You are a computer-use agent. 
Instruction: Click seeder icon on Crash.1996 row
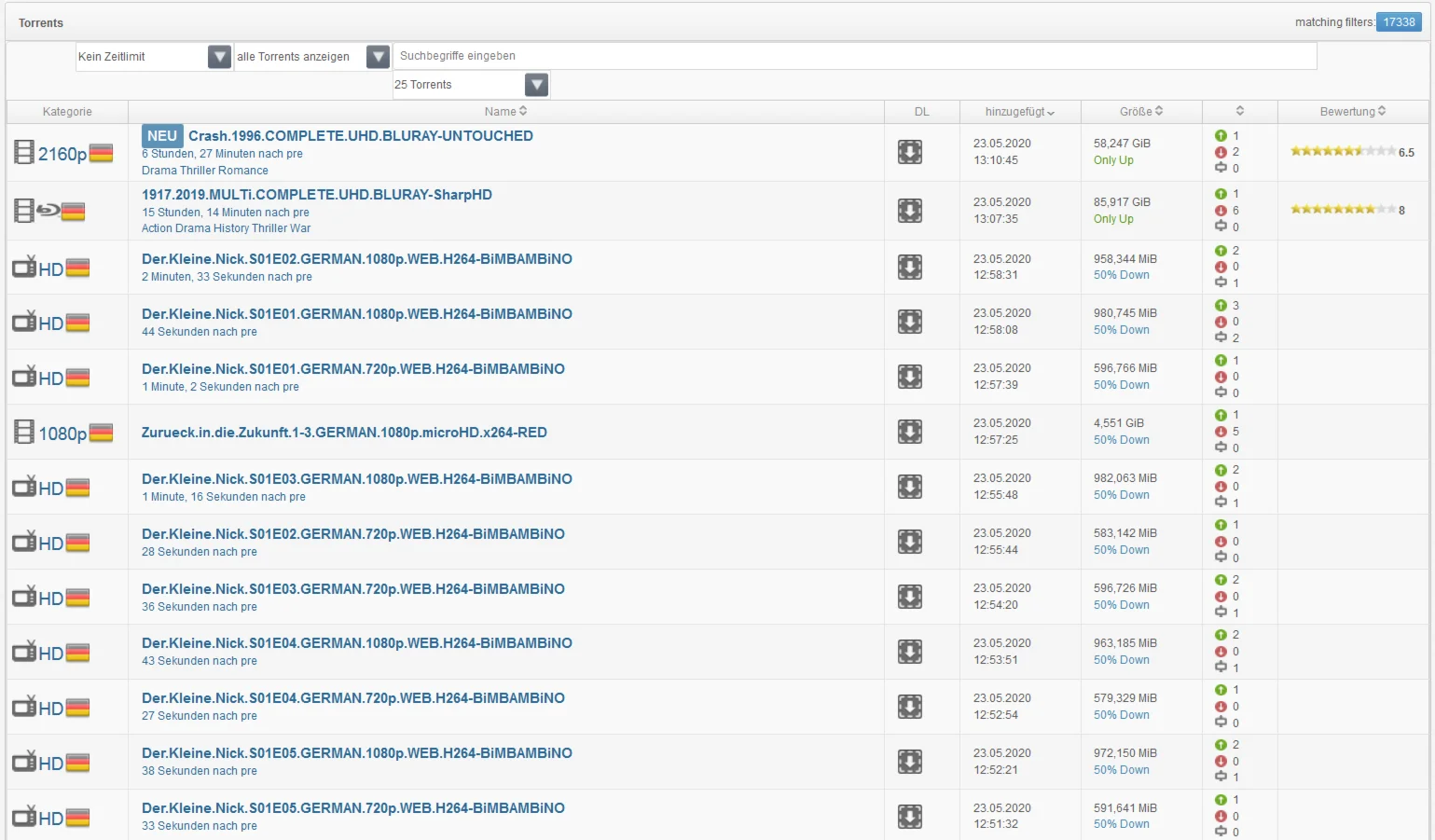pyautogui.click(x=1221, y=136)
